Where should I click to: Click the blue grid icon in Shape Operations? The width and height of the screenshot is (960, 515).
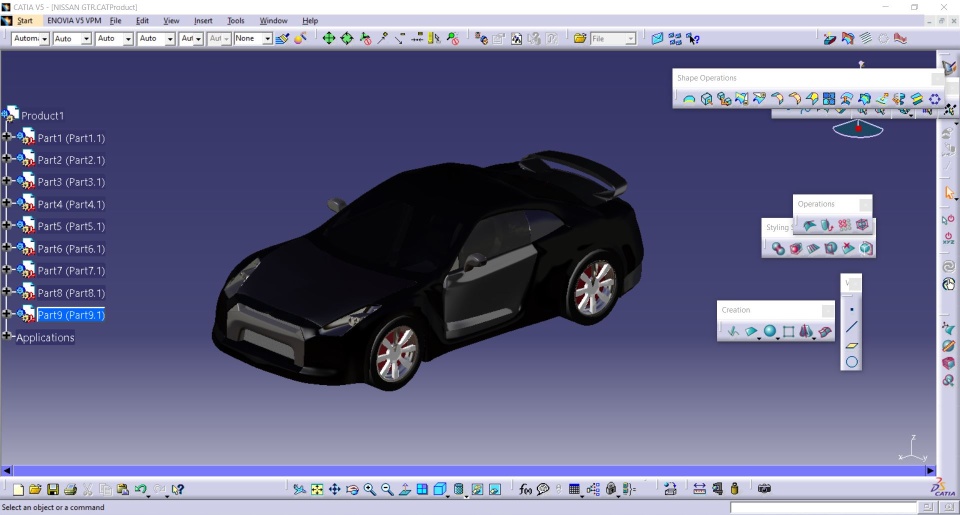coord(829,99)
